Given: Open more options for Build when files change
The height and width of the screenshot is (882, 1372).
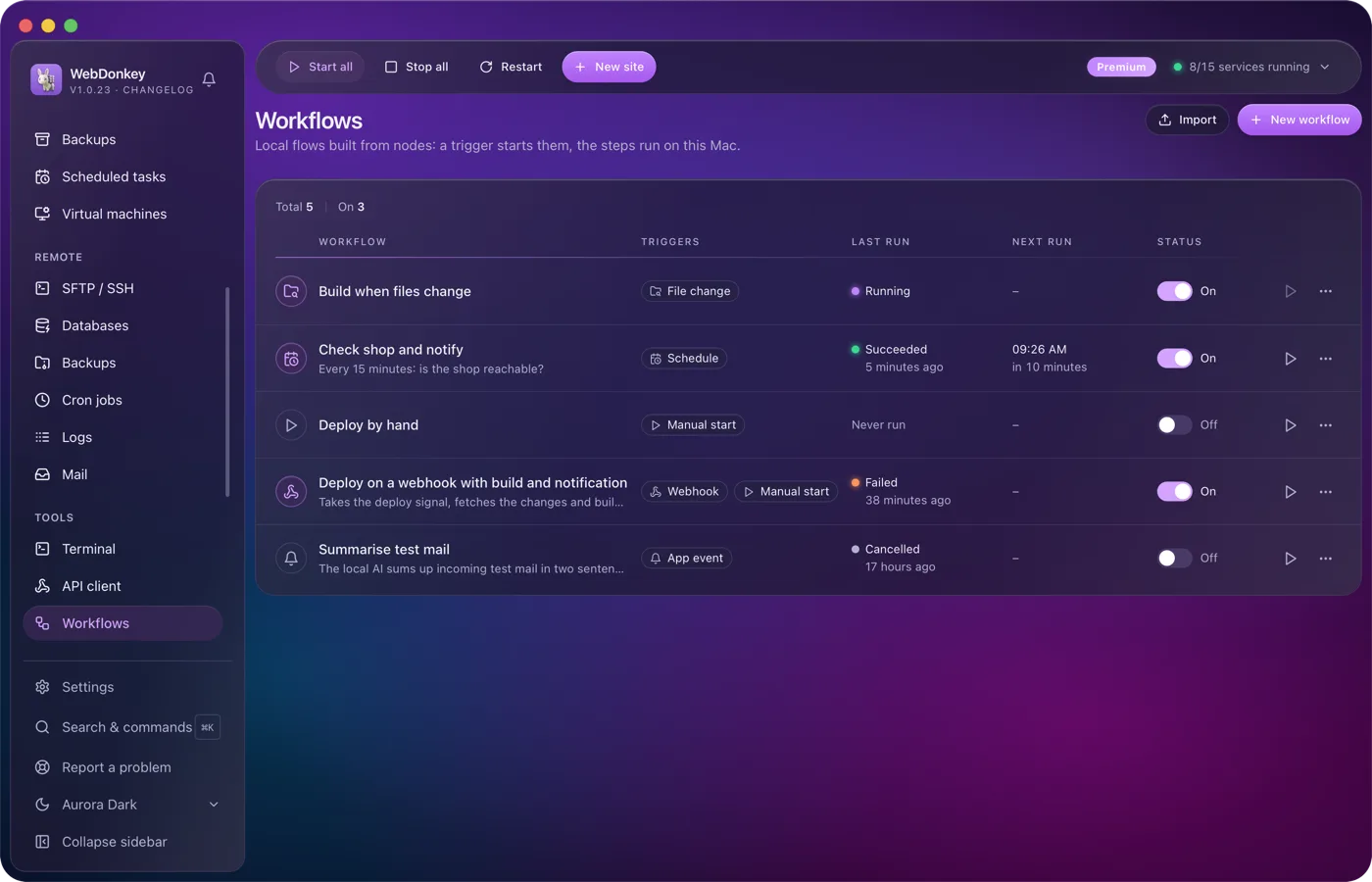Looking at the screenshot, I should (1326, 291).
